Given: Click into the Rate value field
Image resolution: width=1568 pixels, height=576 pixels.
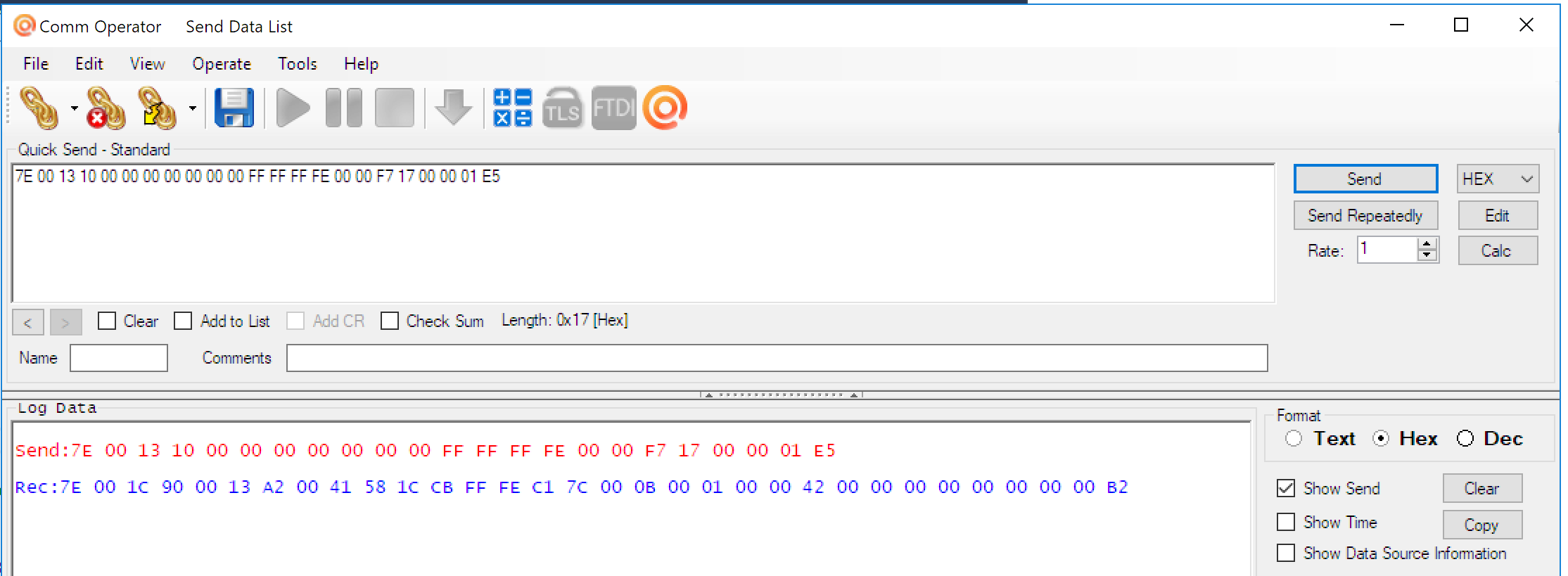Looking at the screenshot, I should click(x=1387, y=249).
